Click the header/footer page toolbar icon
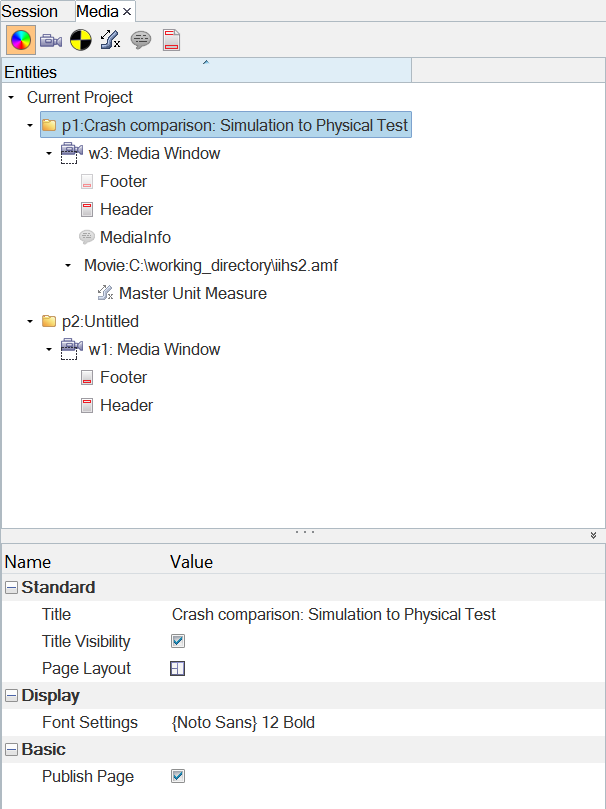 (x=171, y=41)
